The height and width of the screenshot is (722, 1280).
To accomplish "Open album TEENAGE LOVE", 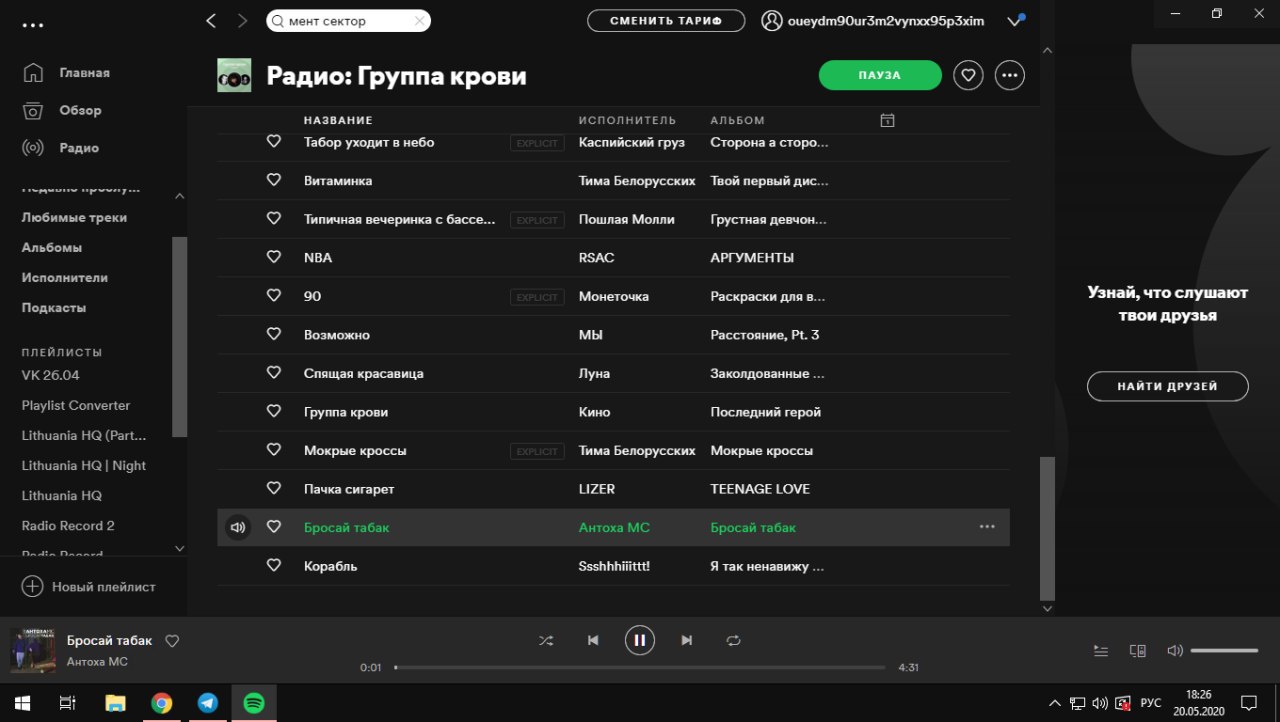I will click(760, 489).
